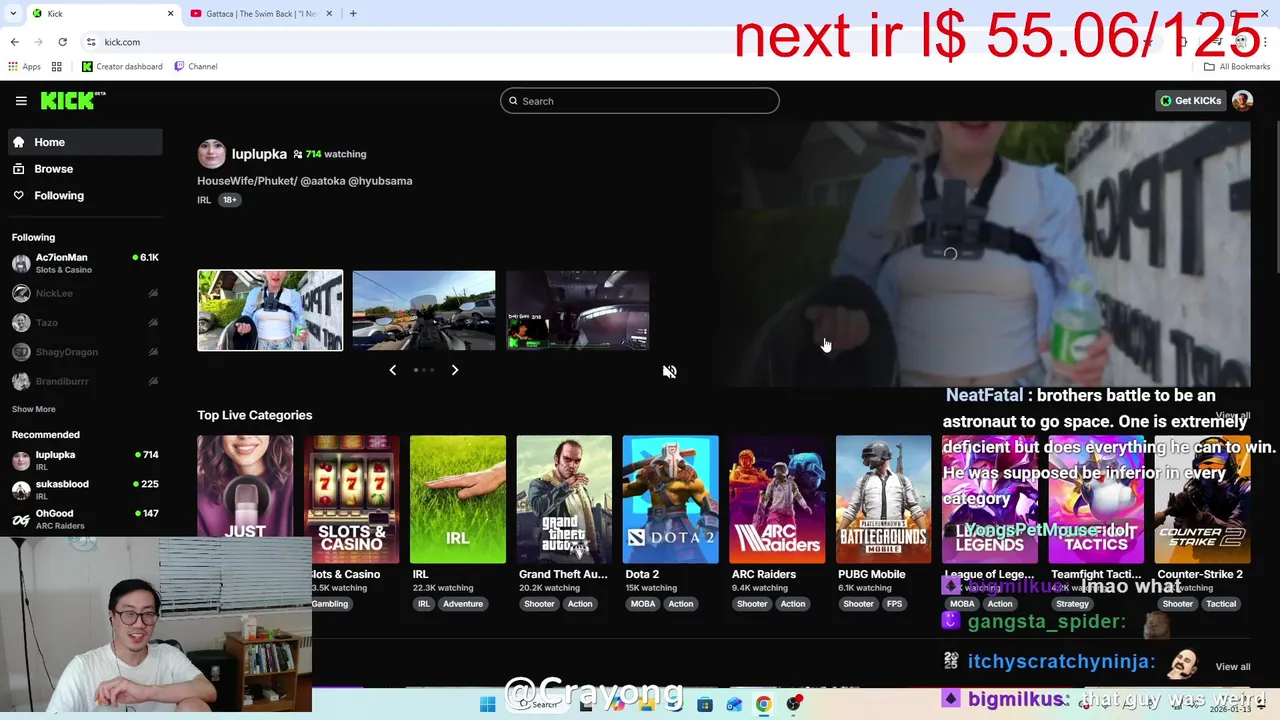Screen dimensions: 1280x720
Task: Click the MOBA tag under Dota 2
Action: tap(643, 604)
